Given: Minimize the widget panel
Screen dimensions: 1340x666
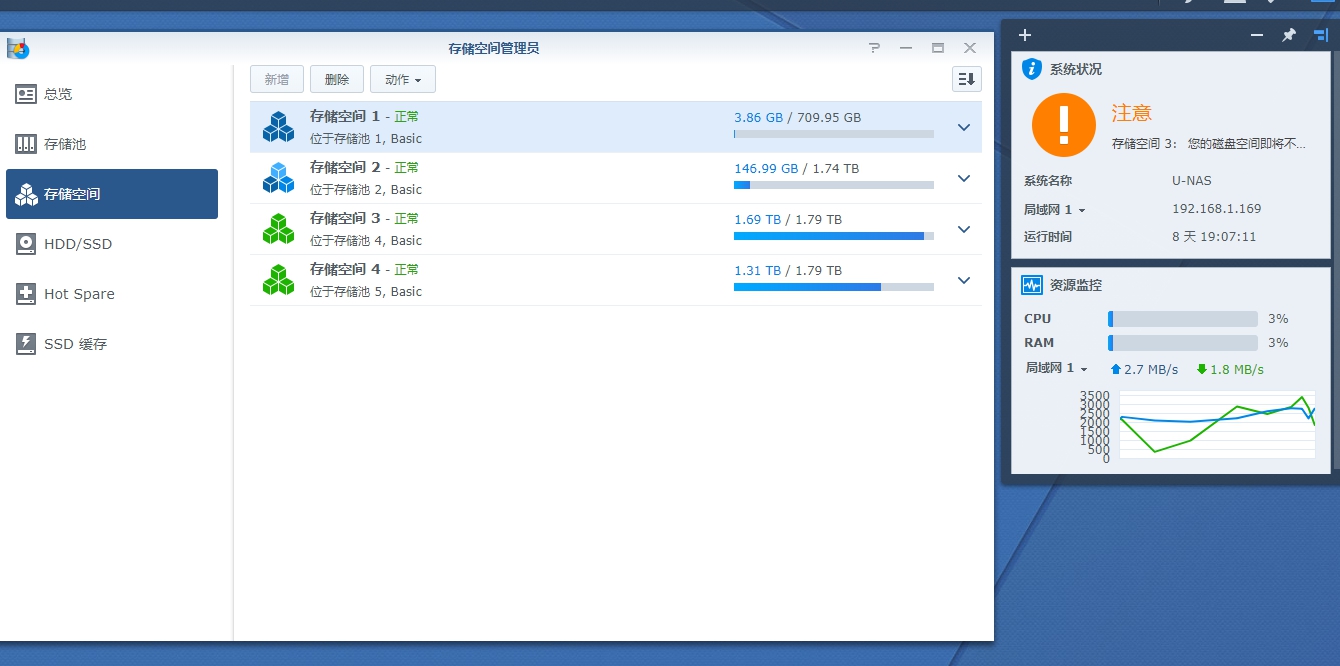Looking at the screenshot, I should [x=1257, y=35].
